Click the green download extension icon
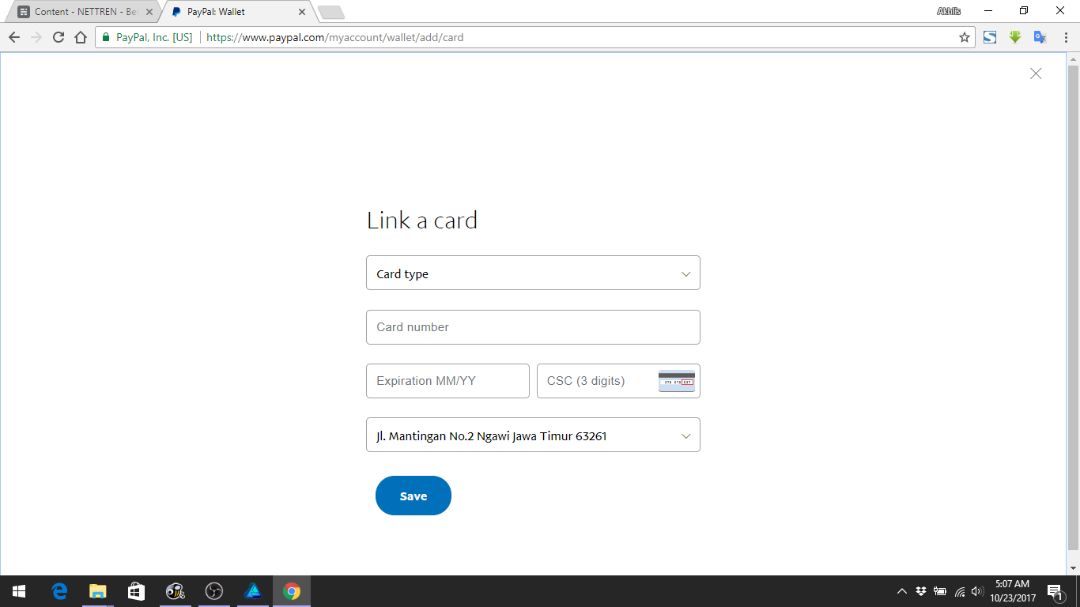Image resolution: width=1080 pixels, height=607 pixels. click(1015, 37)
